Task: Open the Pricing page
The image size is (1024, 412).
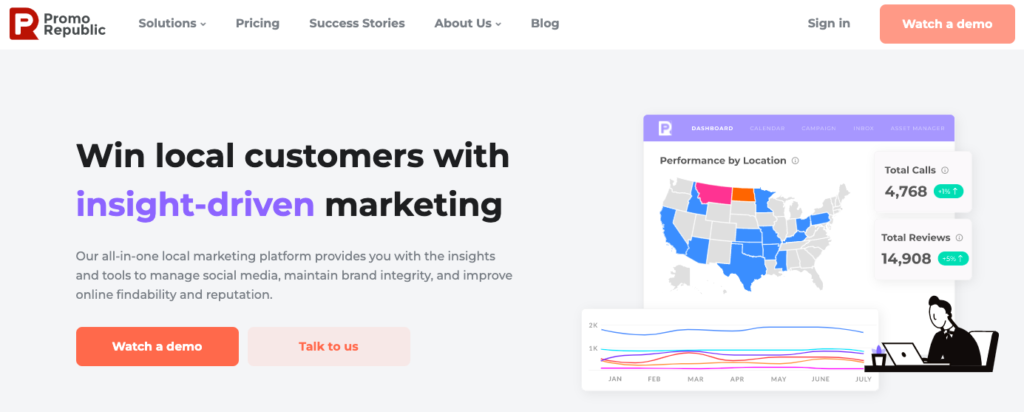Action: pyautogui.click(x=257, y=23)
